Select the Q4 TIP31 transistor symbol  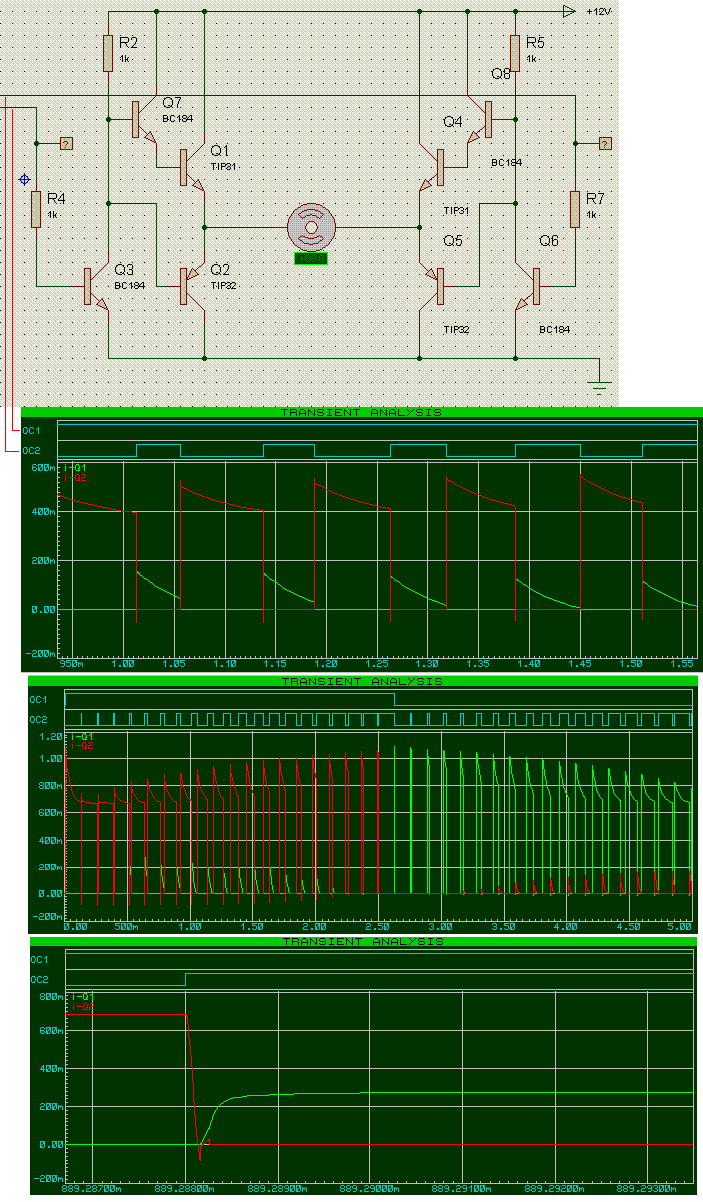click(x=431, y=167)
